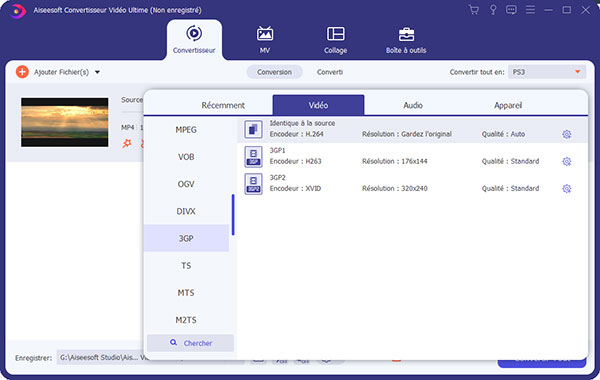Select the Conversion toggle

tap(274, 72)
